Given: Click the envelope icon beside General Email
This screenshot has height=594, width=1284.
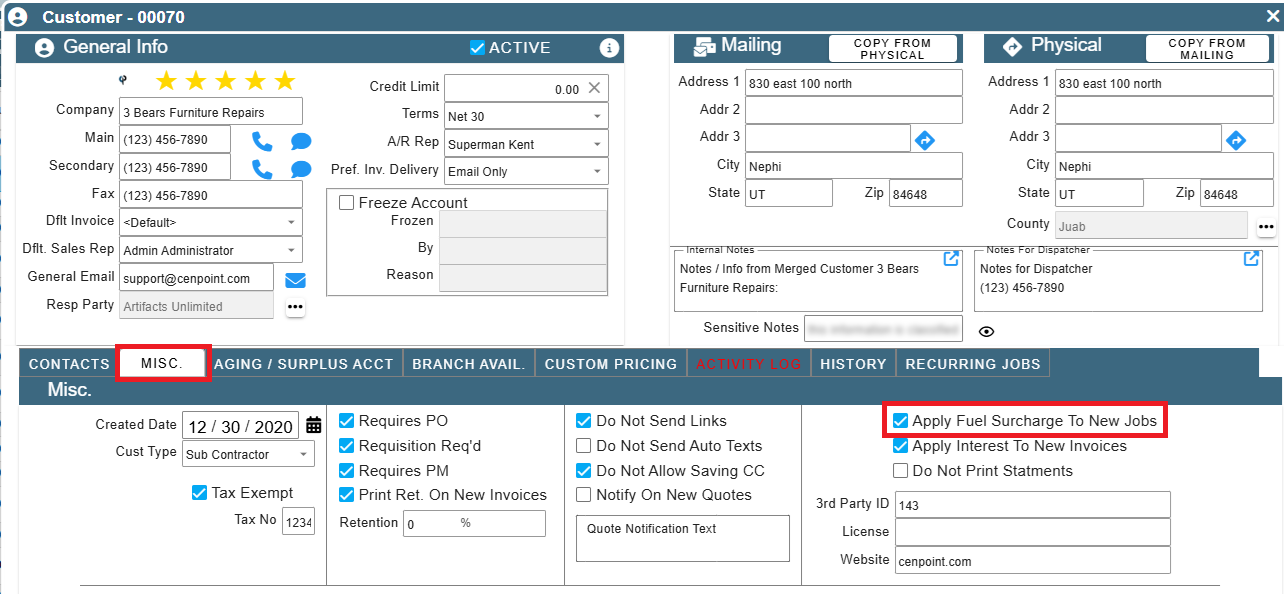Looking at the screenshot, I should (x=295, y=280).
